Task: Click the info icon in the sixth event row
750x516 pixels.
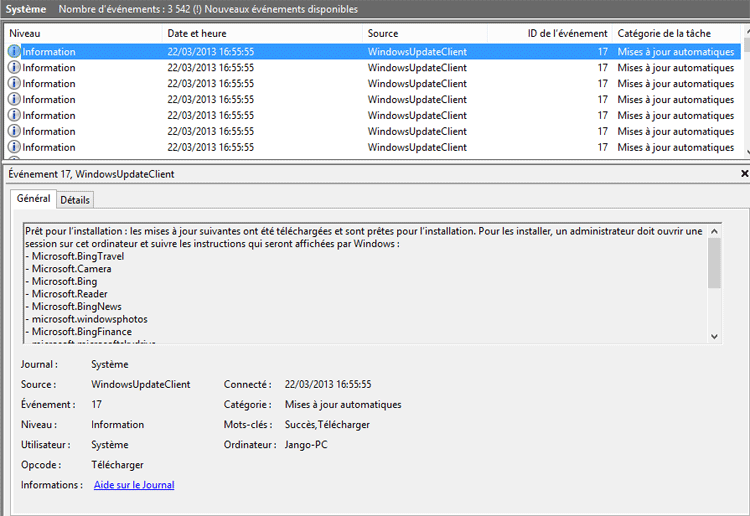Action: tap(14, 131)
